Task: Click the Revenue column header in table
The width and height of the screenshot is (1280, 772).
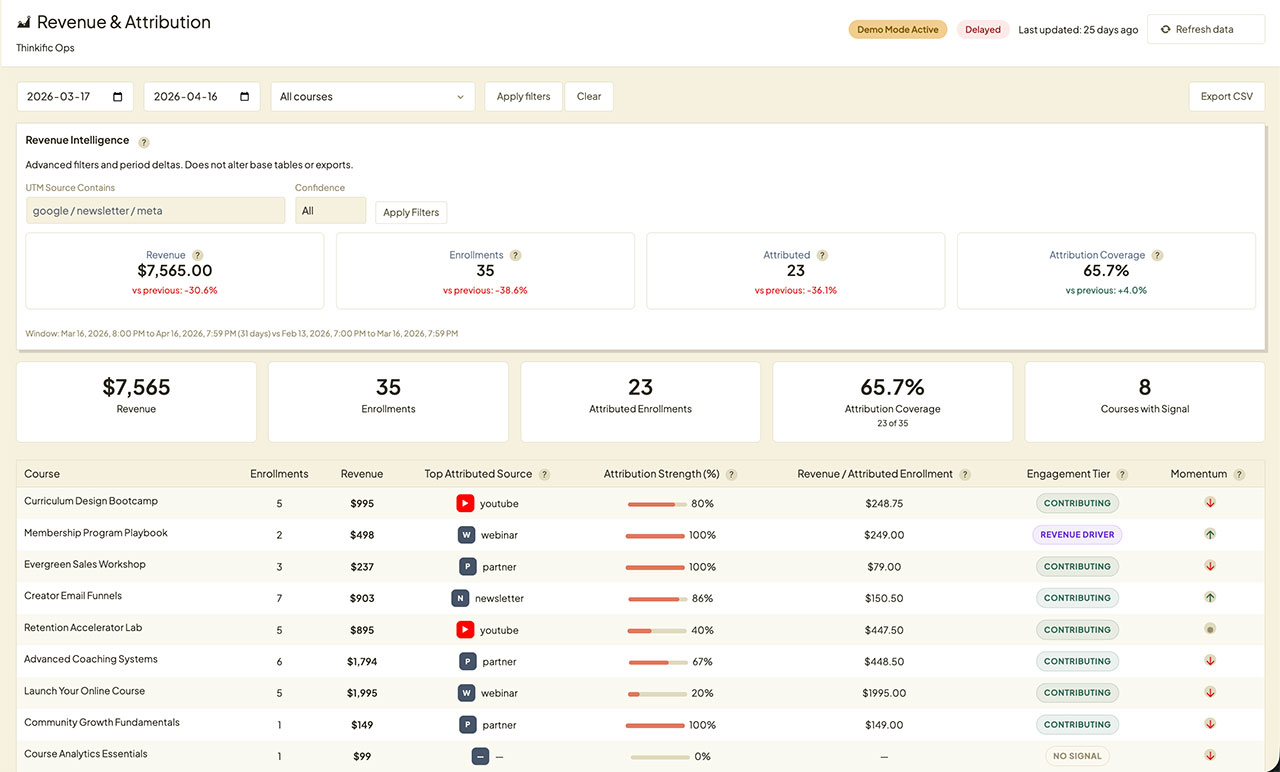Action: pos(362,474)
